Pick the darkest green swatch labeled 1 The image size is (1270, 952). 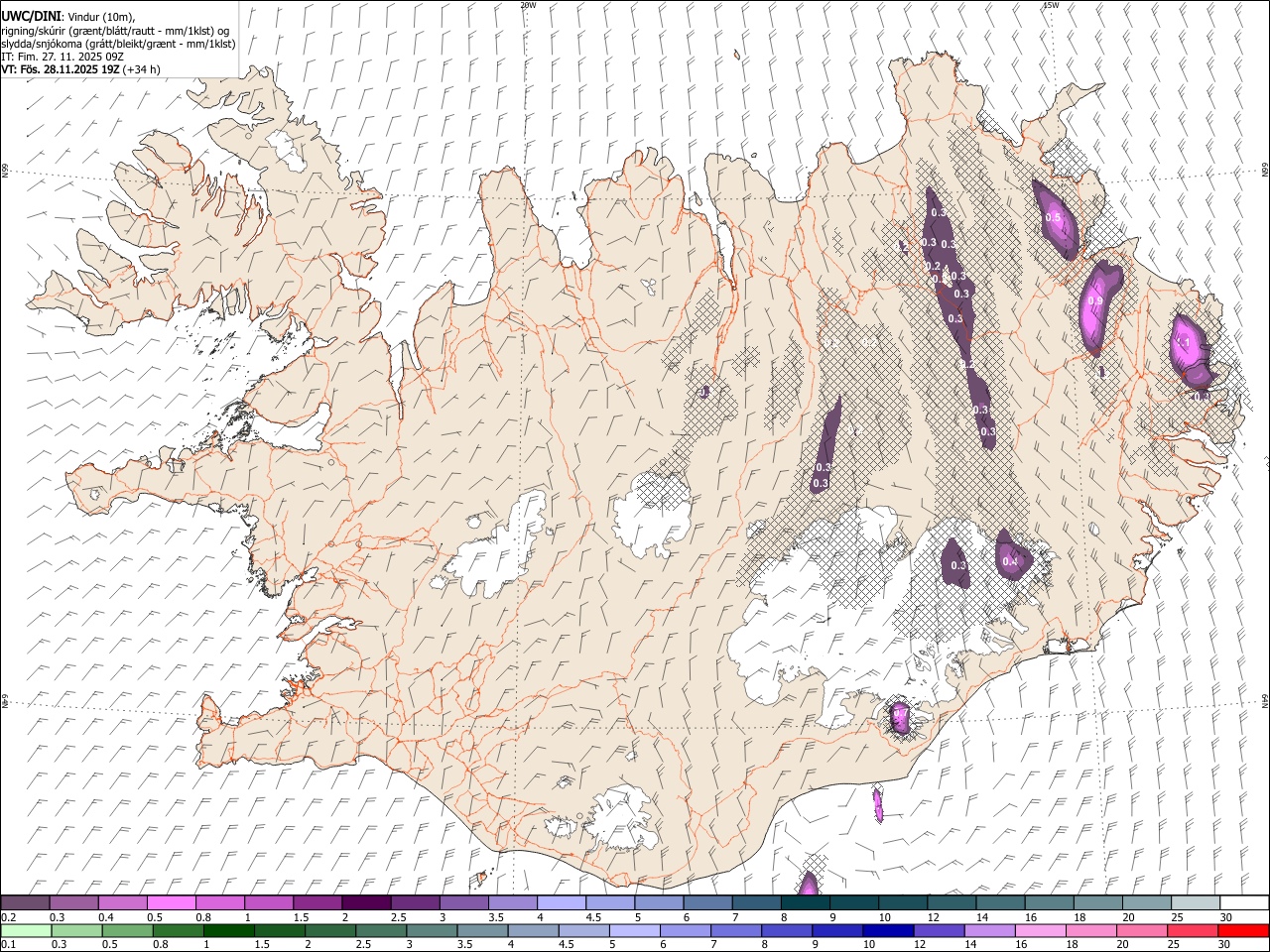(228, 930)
